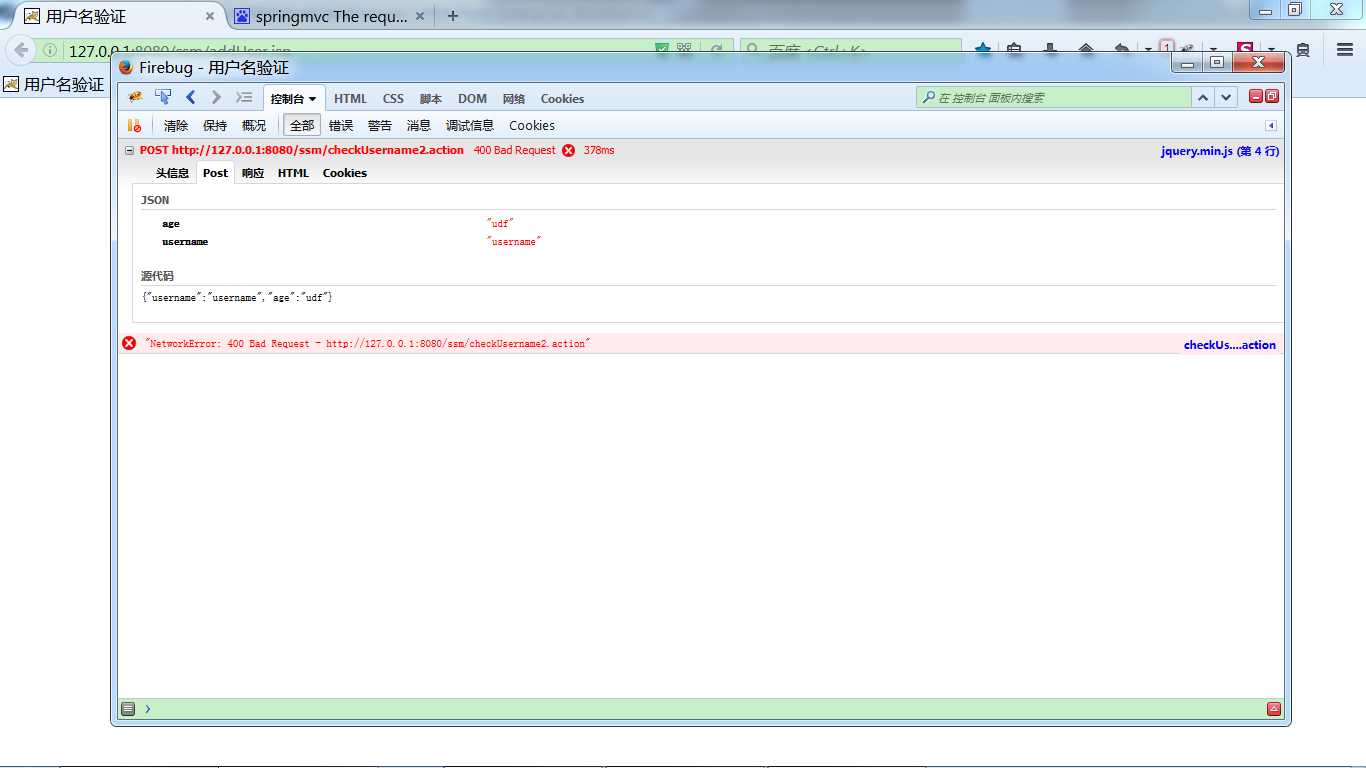Filter console by Cookies in filter bar
The height and width of the screenshot is (768, 1366).
click(x=532, y=125)
